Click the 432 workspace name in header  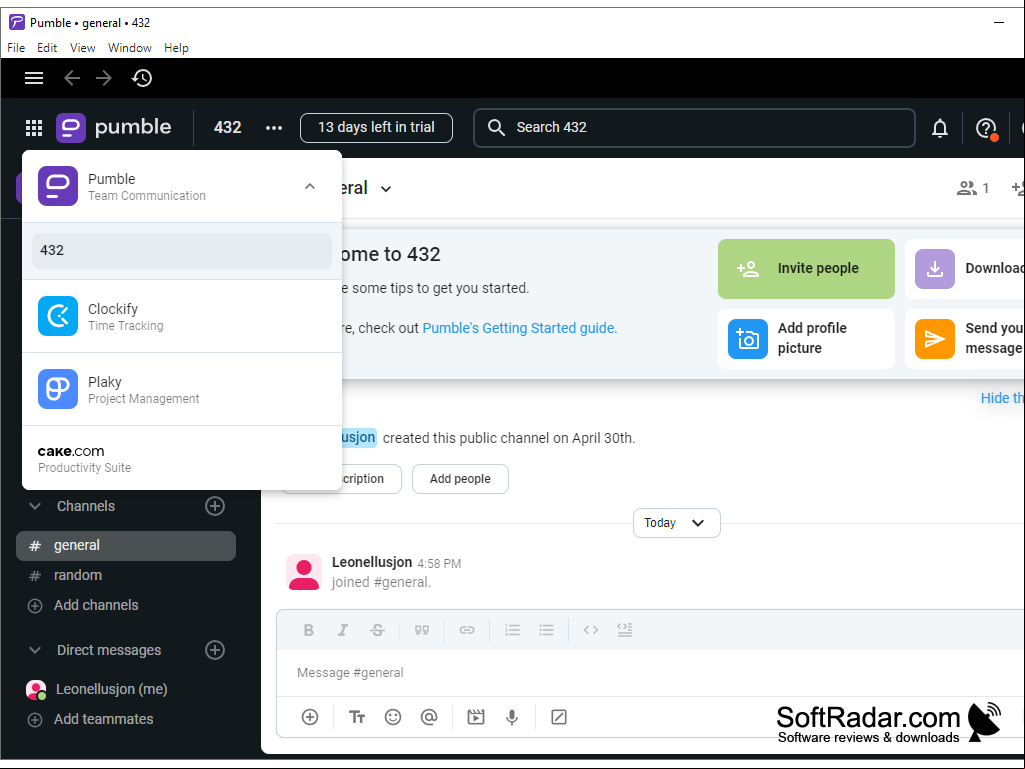pos(227,128)
